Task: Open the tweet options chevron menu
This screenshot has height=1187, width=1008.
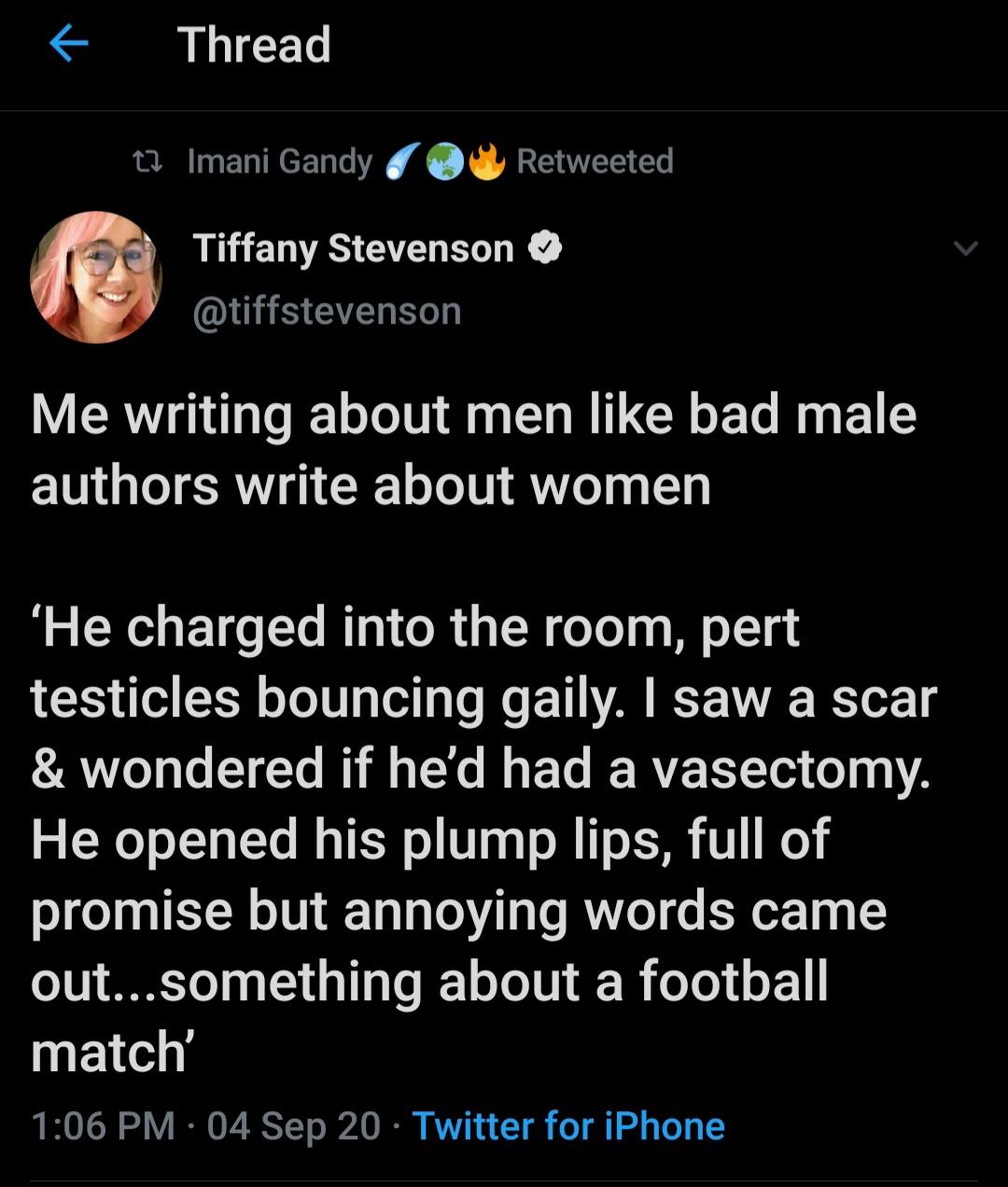Action: (965, 249)
